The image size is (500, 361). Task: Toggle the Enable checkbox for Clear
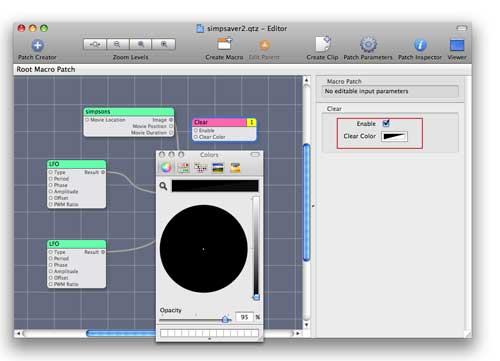coord(386,123)
